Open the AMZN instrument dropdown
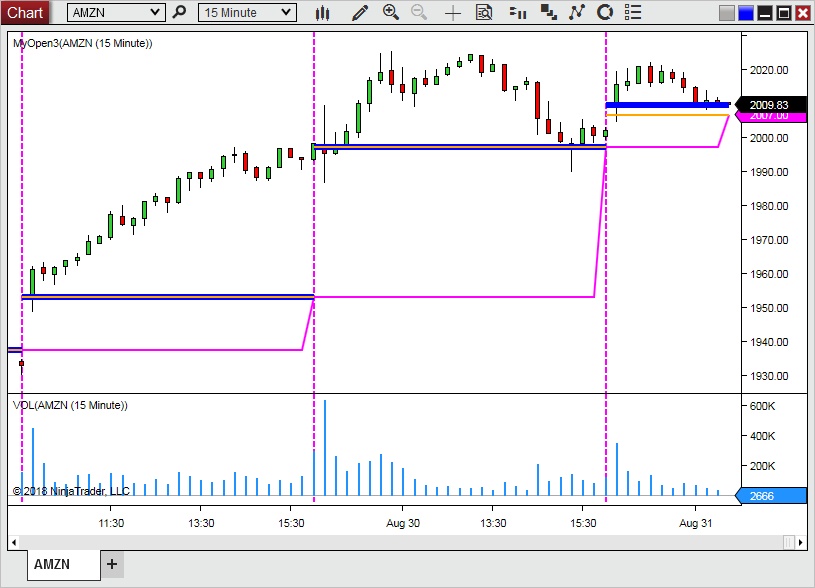The image size is (815, 588). (x=116, y=12)
